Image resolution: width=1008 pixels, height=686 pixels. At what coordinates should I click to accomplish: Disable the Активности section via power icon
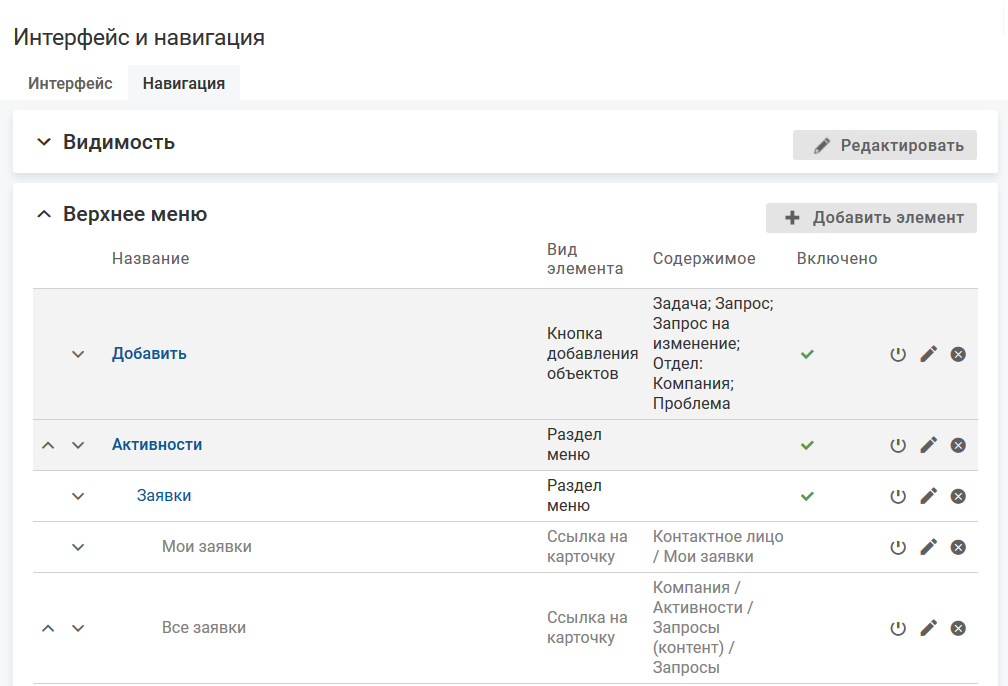click(x=898, y=445)
